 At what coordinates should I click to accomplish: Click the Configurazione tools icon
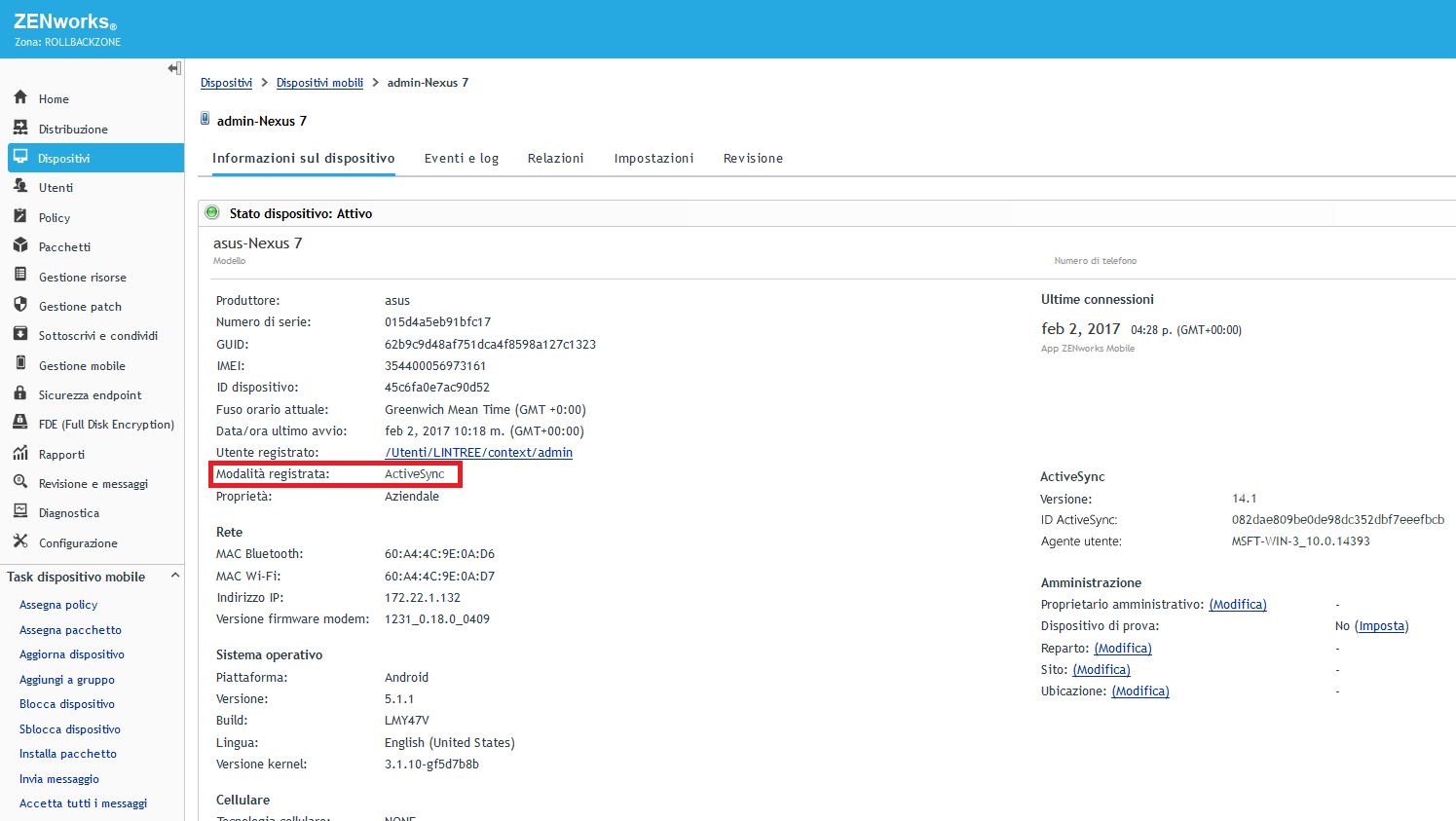click(x=20, y=541)
